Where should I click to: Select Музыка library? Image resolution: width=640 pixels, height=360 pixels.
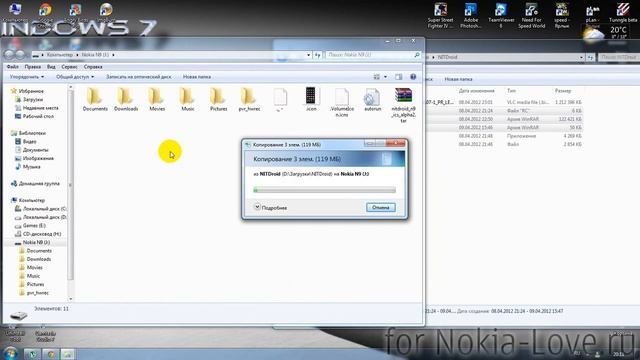point(31,167)
